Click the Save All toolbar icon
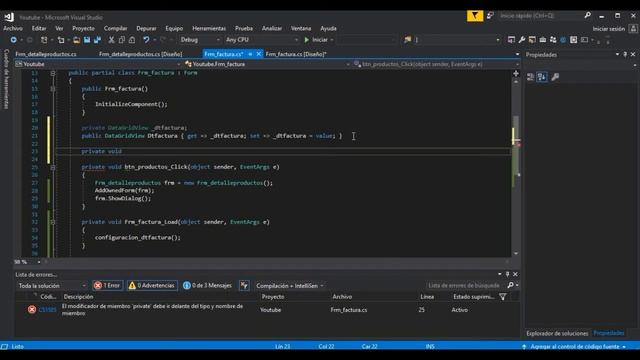The image size is (640, 360). tap(97, 40)
